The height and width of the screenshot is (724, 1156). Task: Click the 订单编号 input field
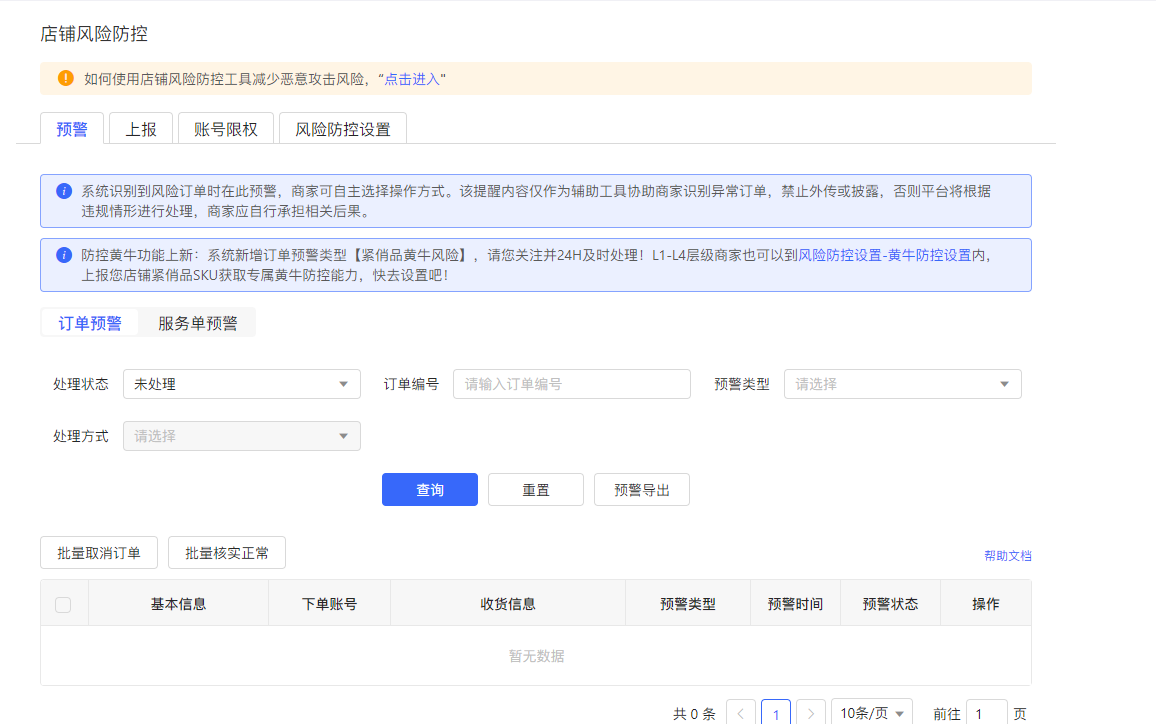pos(571,384)
